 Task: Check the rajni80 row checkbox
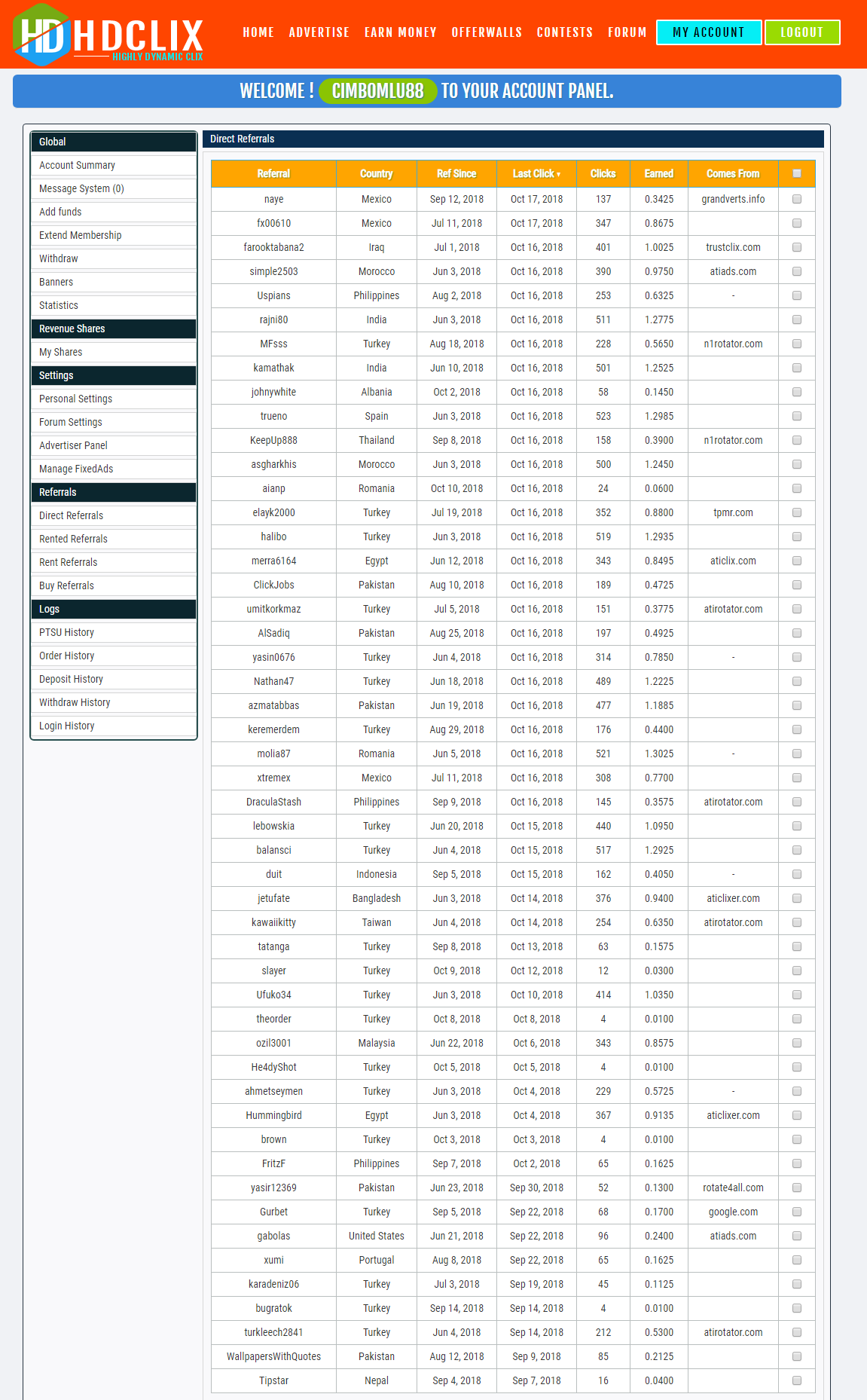797,319
